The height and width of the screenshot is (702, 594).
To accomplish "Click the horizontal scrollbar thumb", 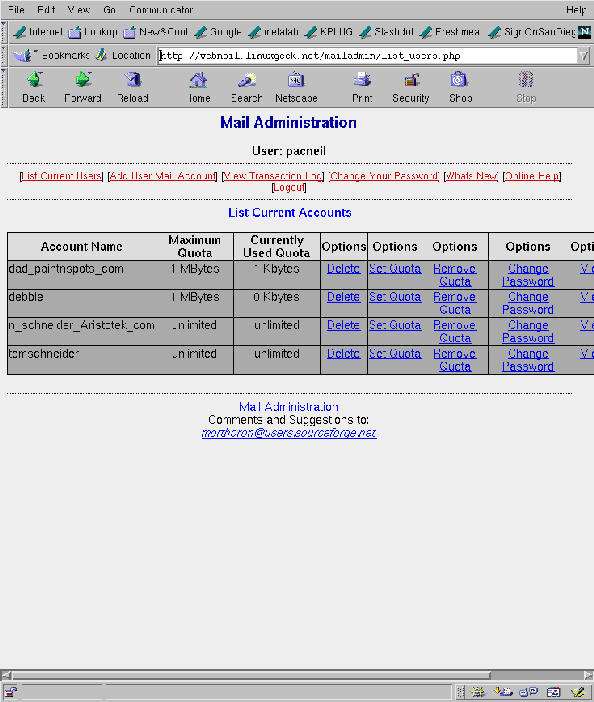I will 252,675.
